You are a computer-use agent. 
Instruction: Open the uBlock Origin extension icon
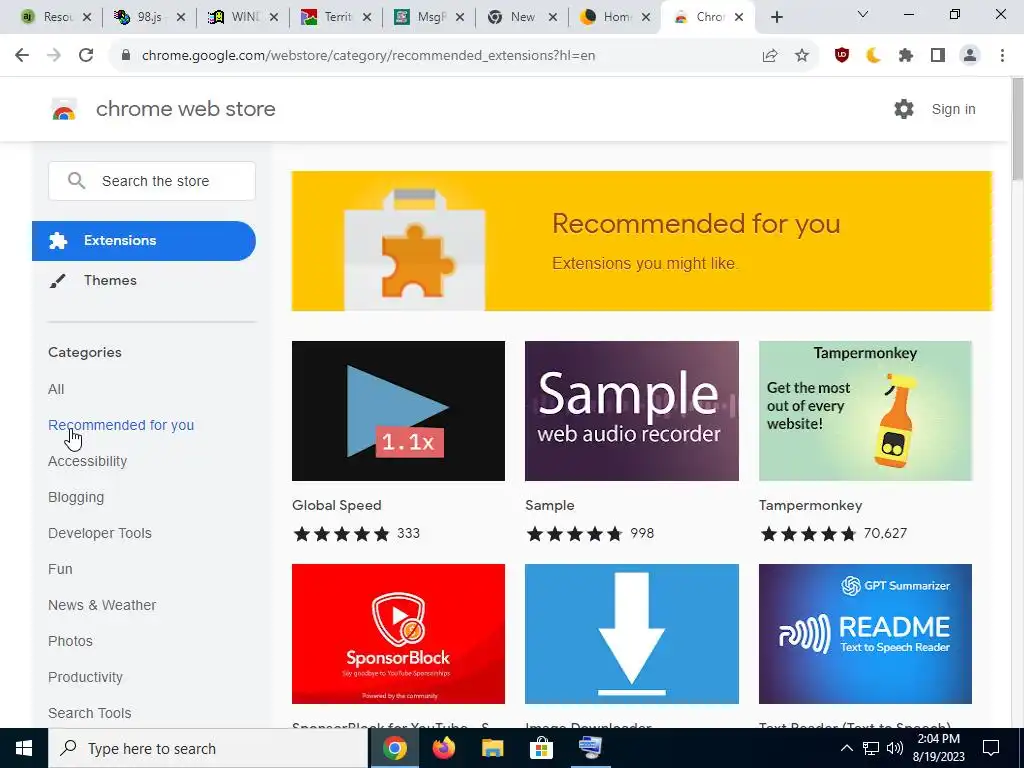click(x=842, y=56)
